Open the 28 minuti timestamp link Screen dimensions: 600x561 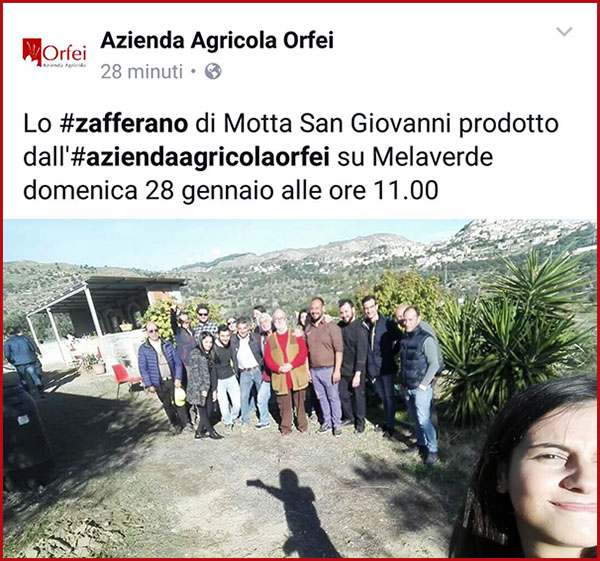point(142,72)
